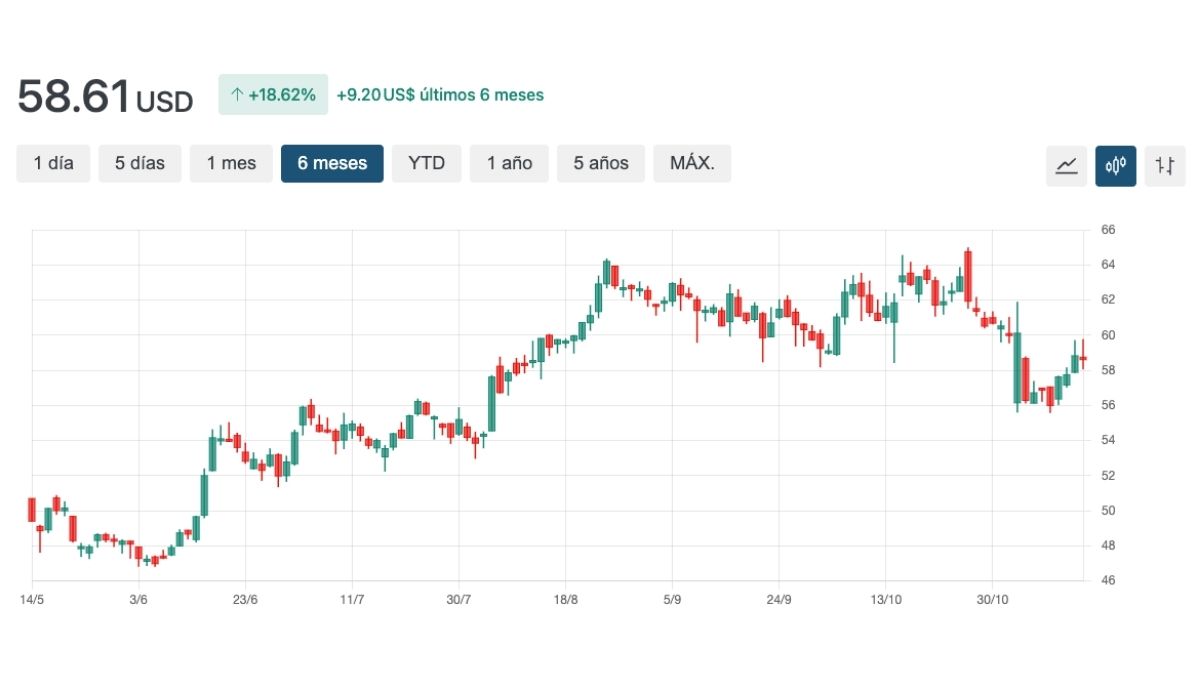Screen dimensions: 1200x675
Task: Click the +9.20 US$ últimos 6 meses text
Action: click(x=440, y=95)
